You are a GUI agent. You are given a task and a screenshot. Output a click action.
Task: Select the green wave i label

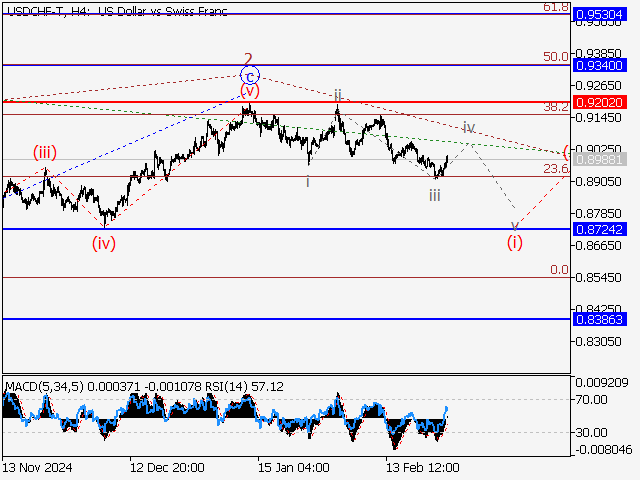pos(308,181)
